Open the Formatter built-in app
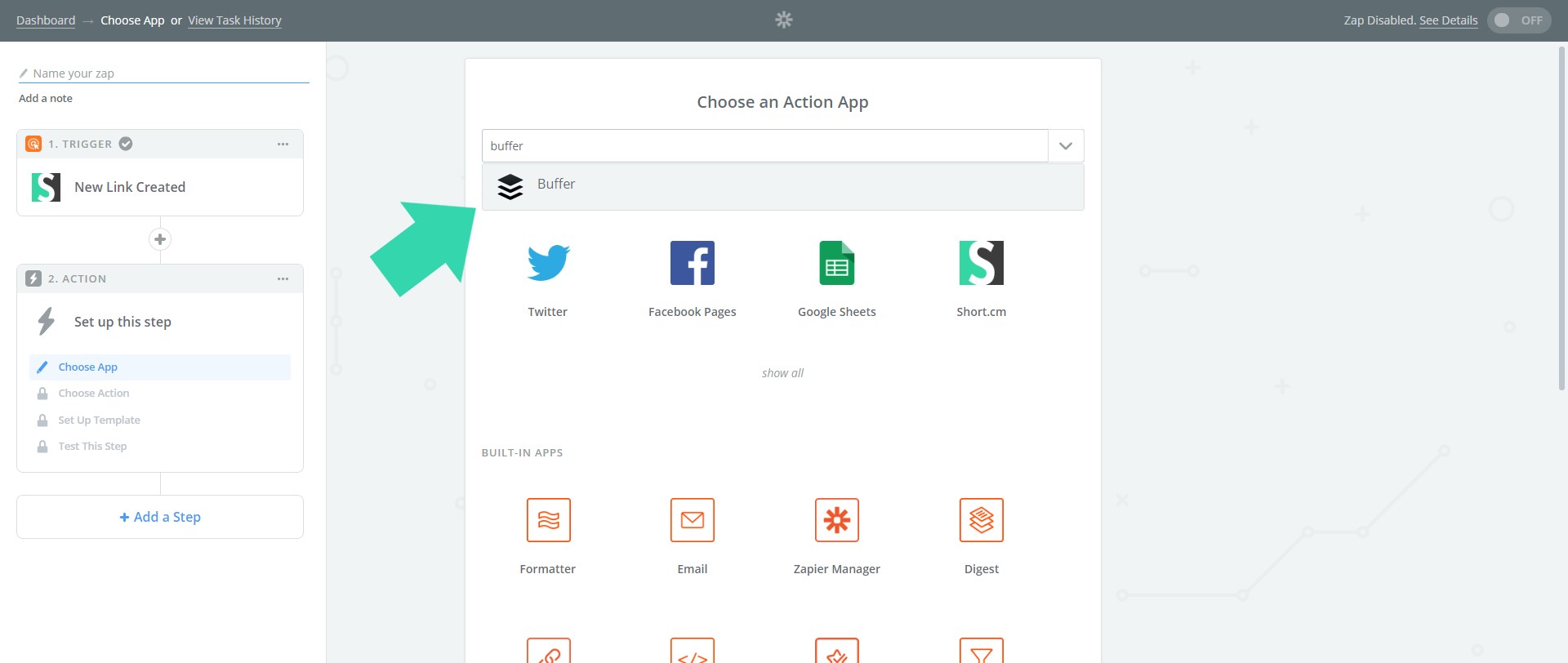The width and height of the screenshot is (1568, 663). click(x=548, y=521)
